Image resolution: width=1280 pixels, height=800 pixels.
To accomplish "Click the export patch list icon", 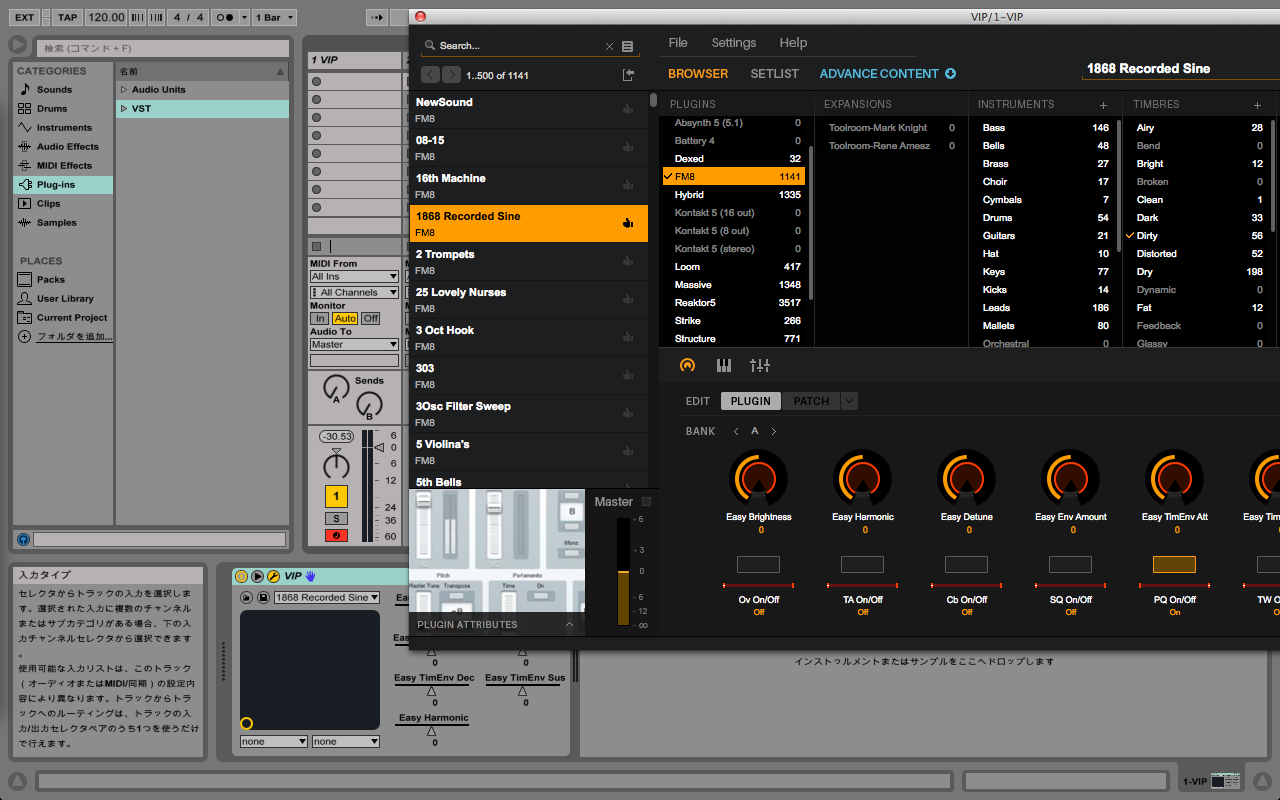I will pyautogui.click(x=628, y=75).
